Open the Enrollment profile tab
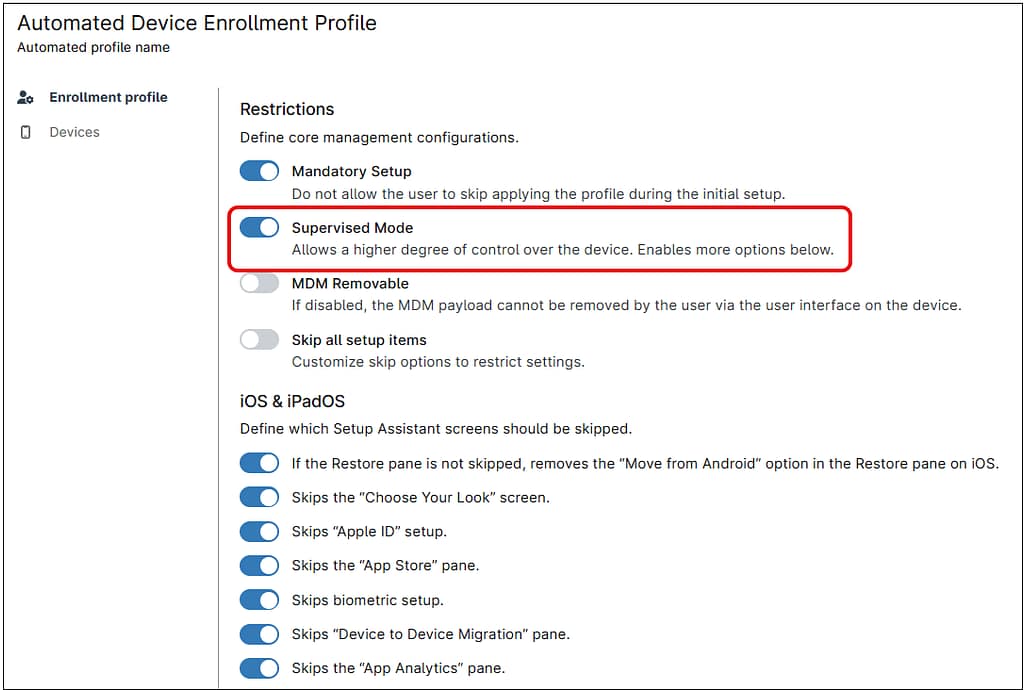Viewport: 1024px width, 690px height. [x=108, y=98]
